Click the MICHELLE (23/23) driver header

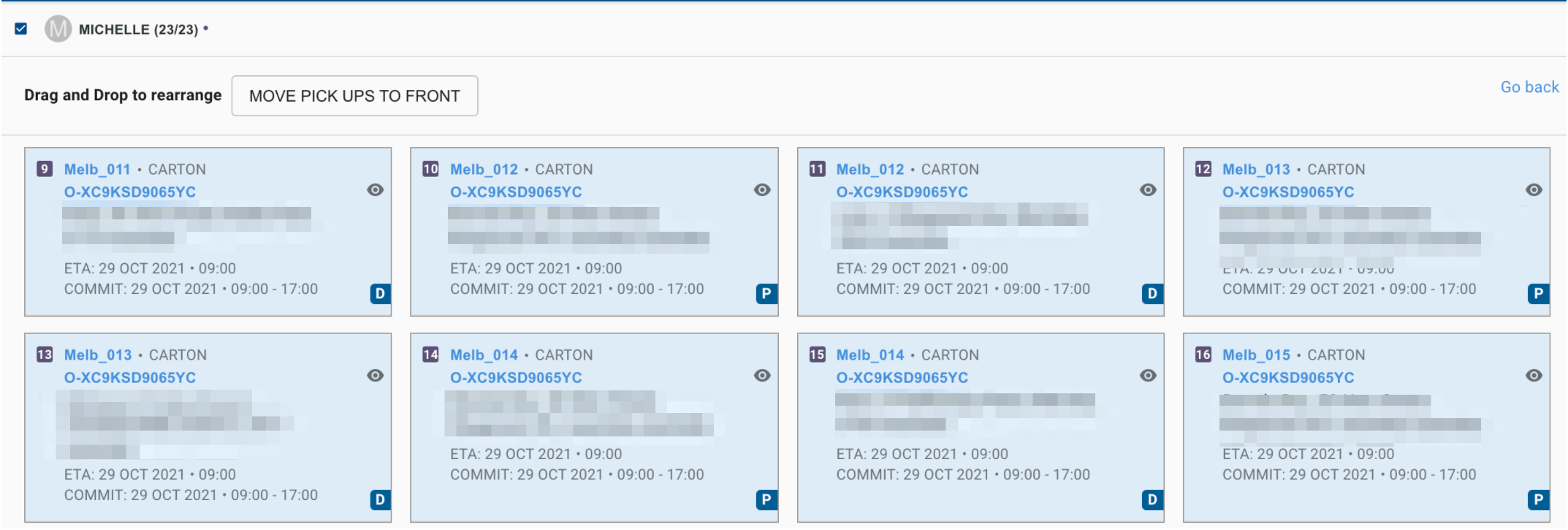point(138,30)
